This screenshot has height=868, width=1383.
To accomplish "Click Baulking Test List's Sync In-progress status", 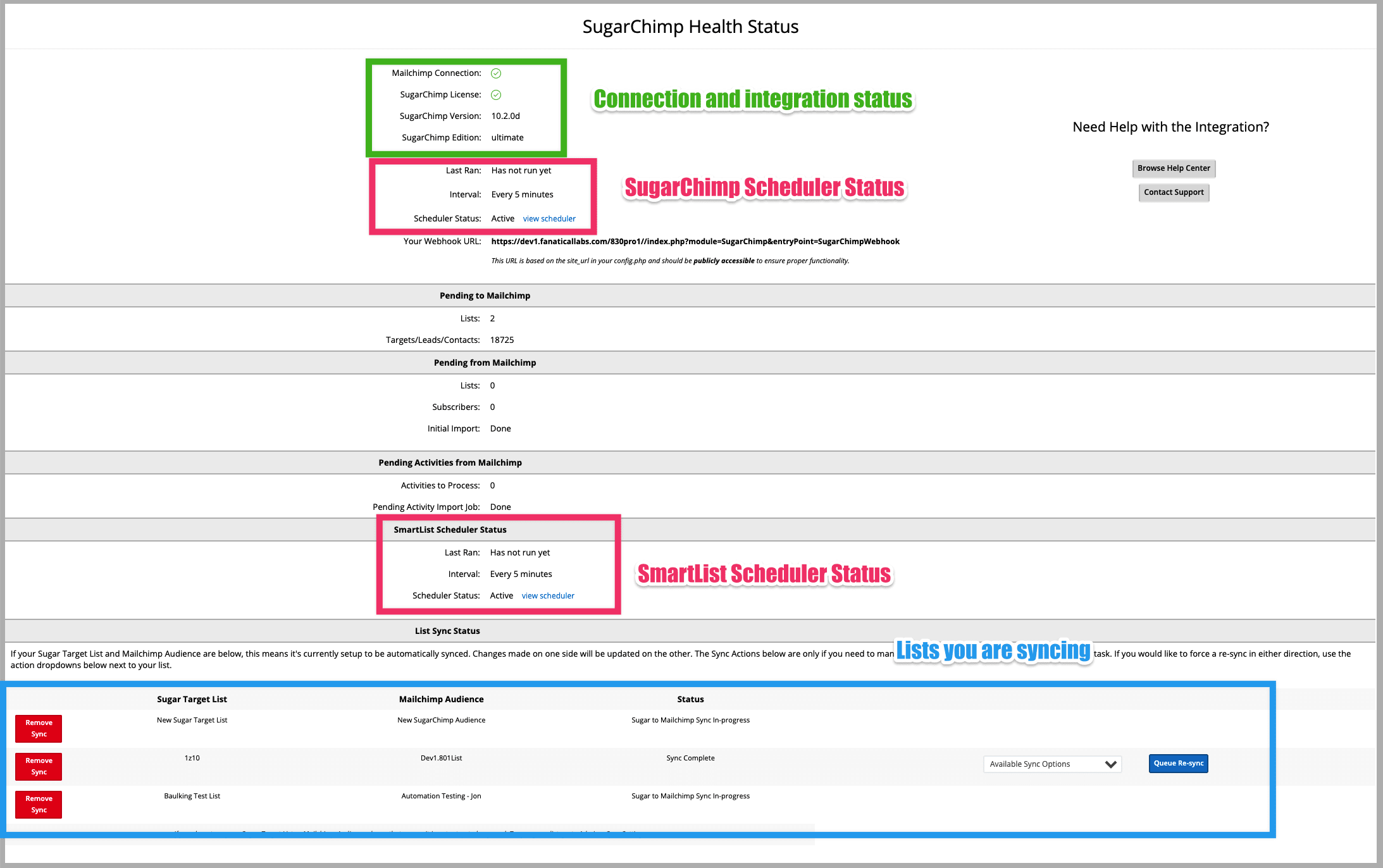I will pyautogui.click(x=690, y=797).
